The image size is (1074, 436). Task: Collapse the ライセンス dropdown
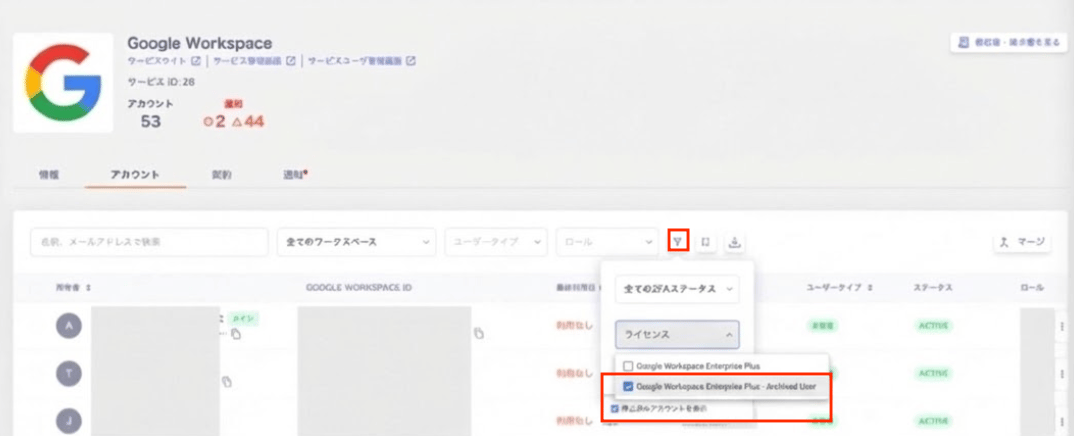coord(677,335)
